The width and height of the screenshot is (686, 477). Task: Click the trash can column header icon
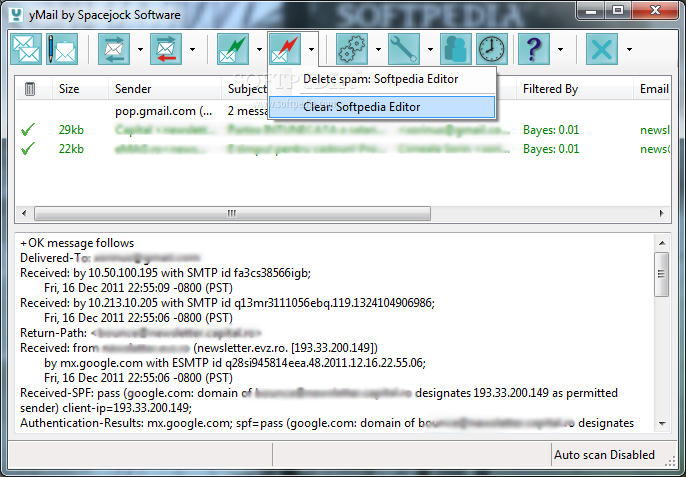point(30,89)
